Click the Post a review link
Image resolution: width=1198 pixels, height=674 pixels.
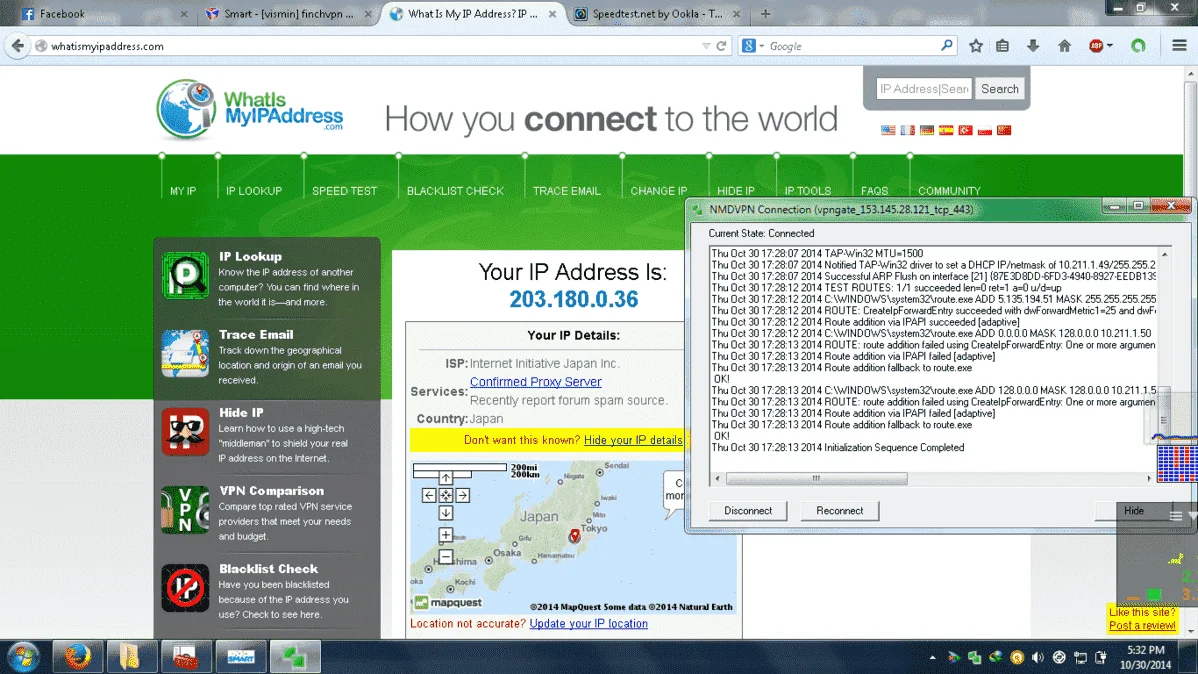point(1142,625)
